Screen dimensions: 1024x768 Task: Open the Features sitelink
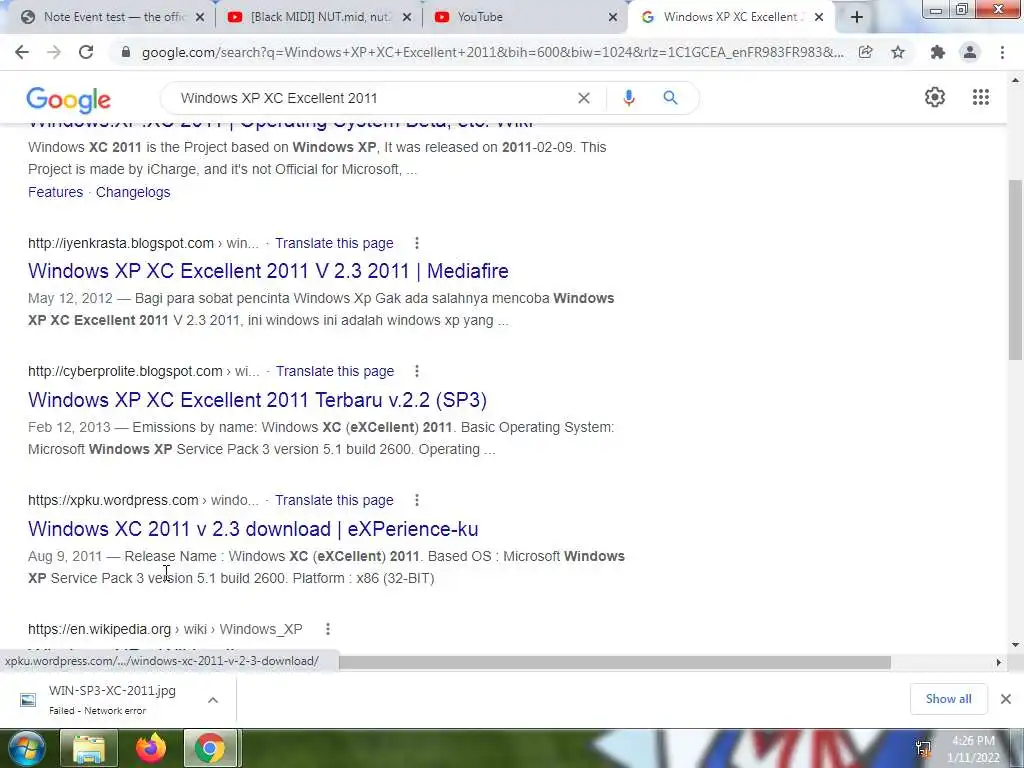[56, 192]
